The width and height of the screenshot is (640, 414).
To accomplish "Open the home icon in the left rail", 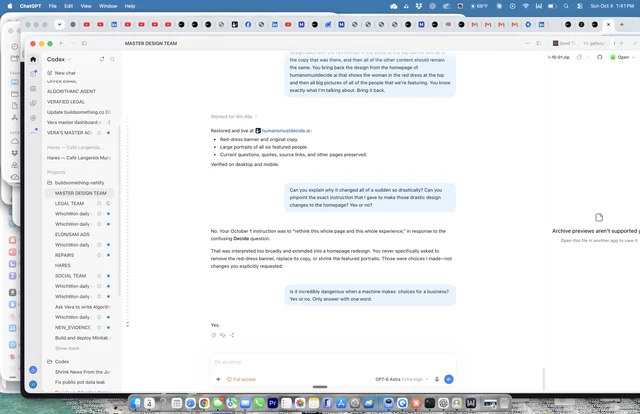I will [x=33, y=59].
